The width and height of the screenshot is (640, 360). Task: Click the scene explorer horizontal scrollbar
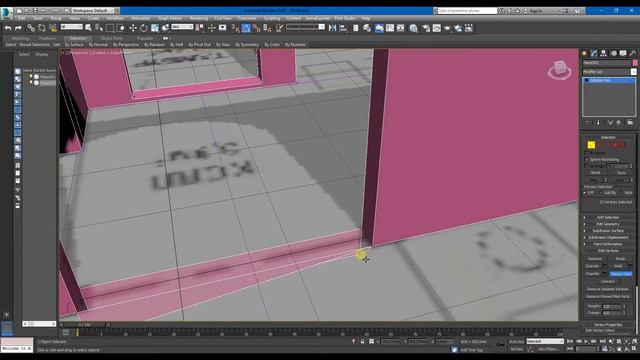39,324
